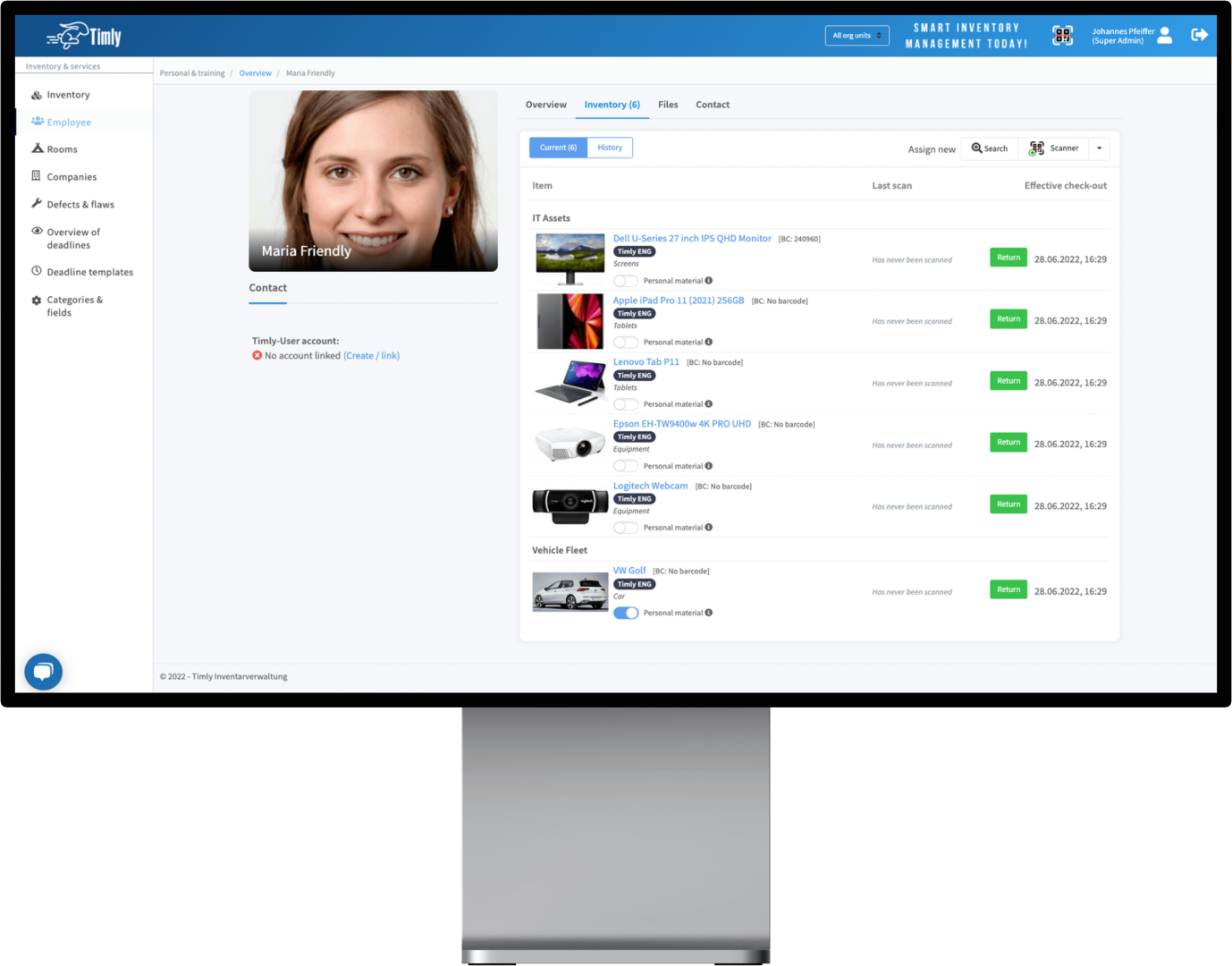Toggle Personal material for Epson projector
The width and height of the screenshot is (1232, 966).
click(626, 466)
